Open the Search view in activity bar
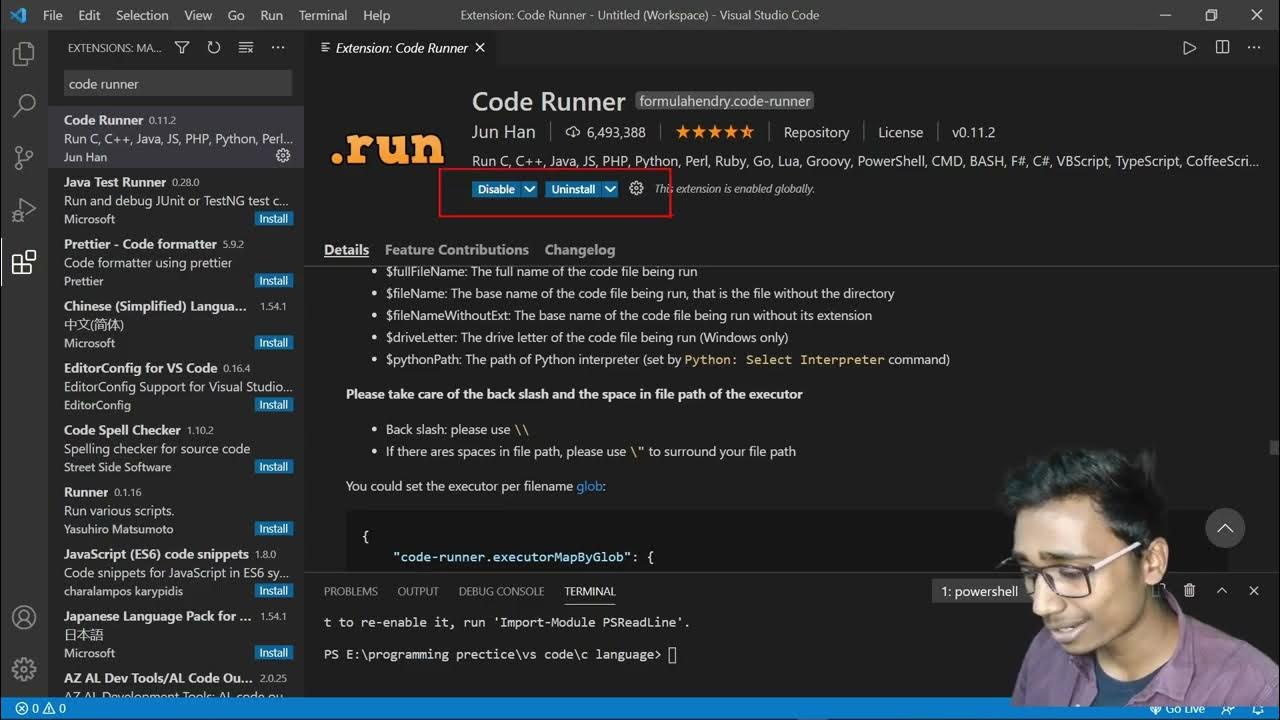Image resolution: width=1280 pixels, height=720 pixels. click(24, 105)
